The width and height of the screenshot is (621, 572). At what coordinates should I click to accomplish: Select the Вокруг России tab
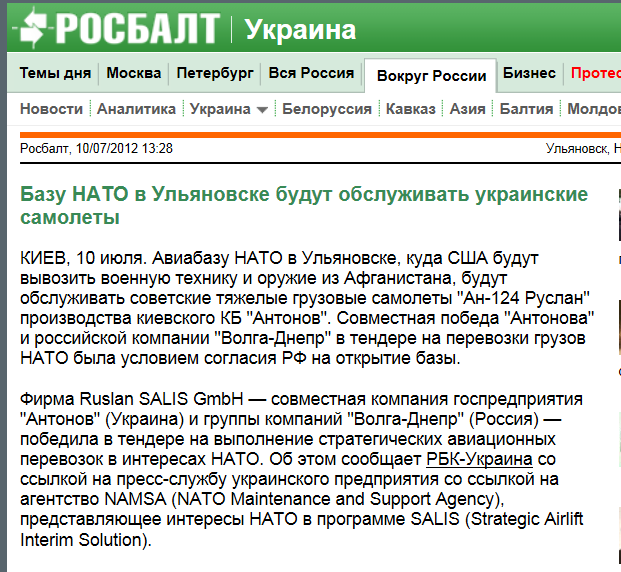tap(430, 75)
